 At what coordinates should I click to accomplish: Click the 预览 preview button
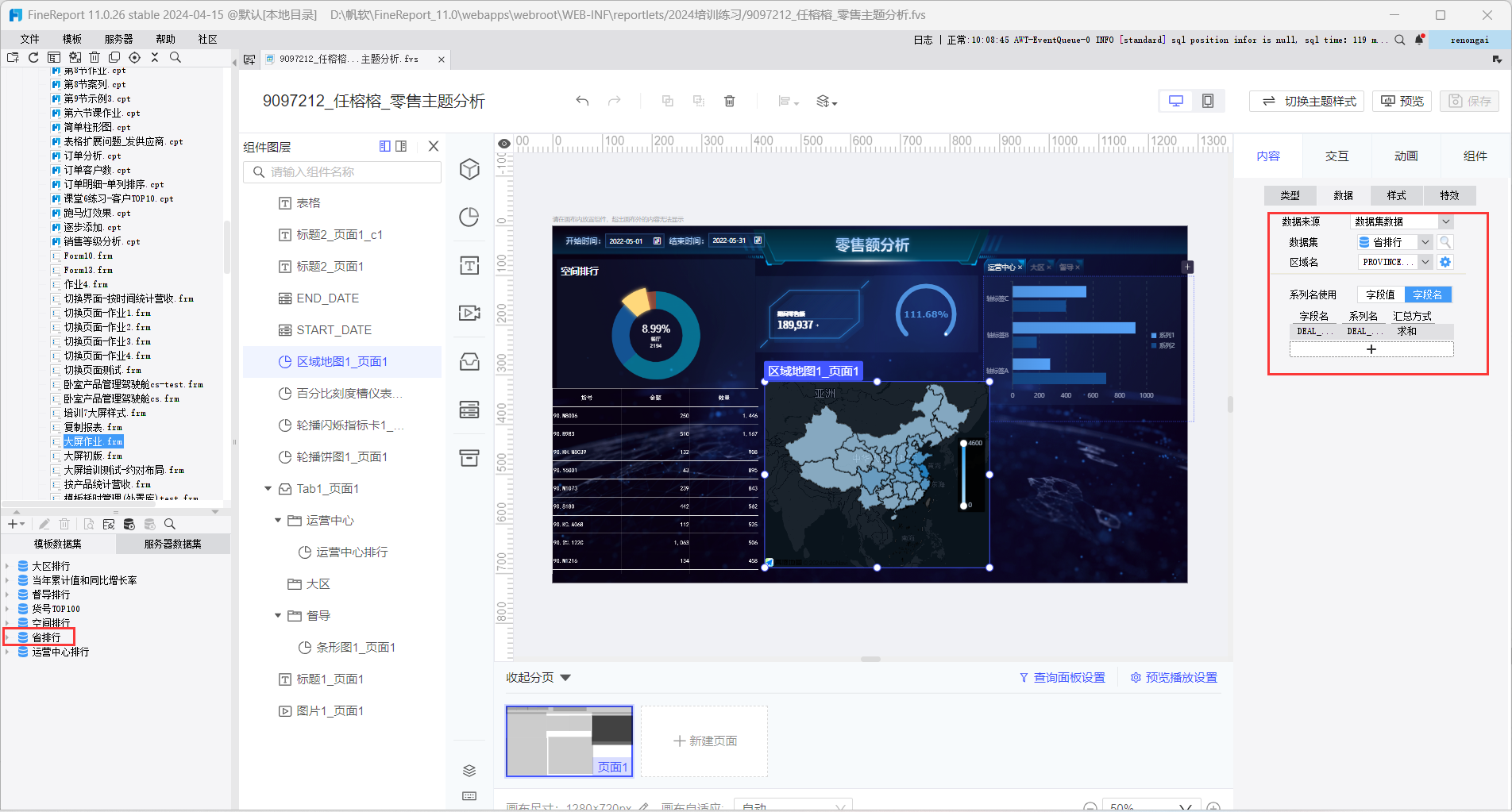(1402, 101)
